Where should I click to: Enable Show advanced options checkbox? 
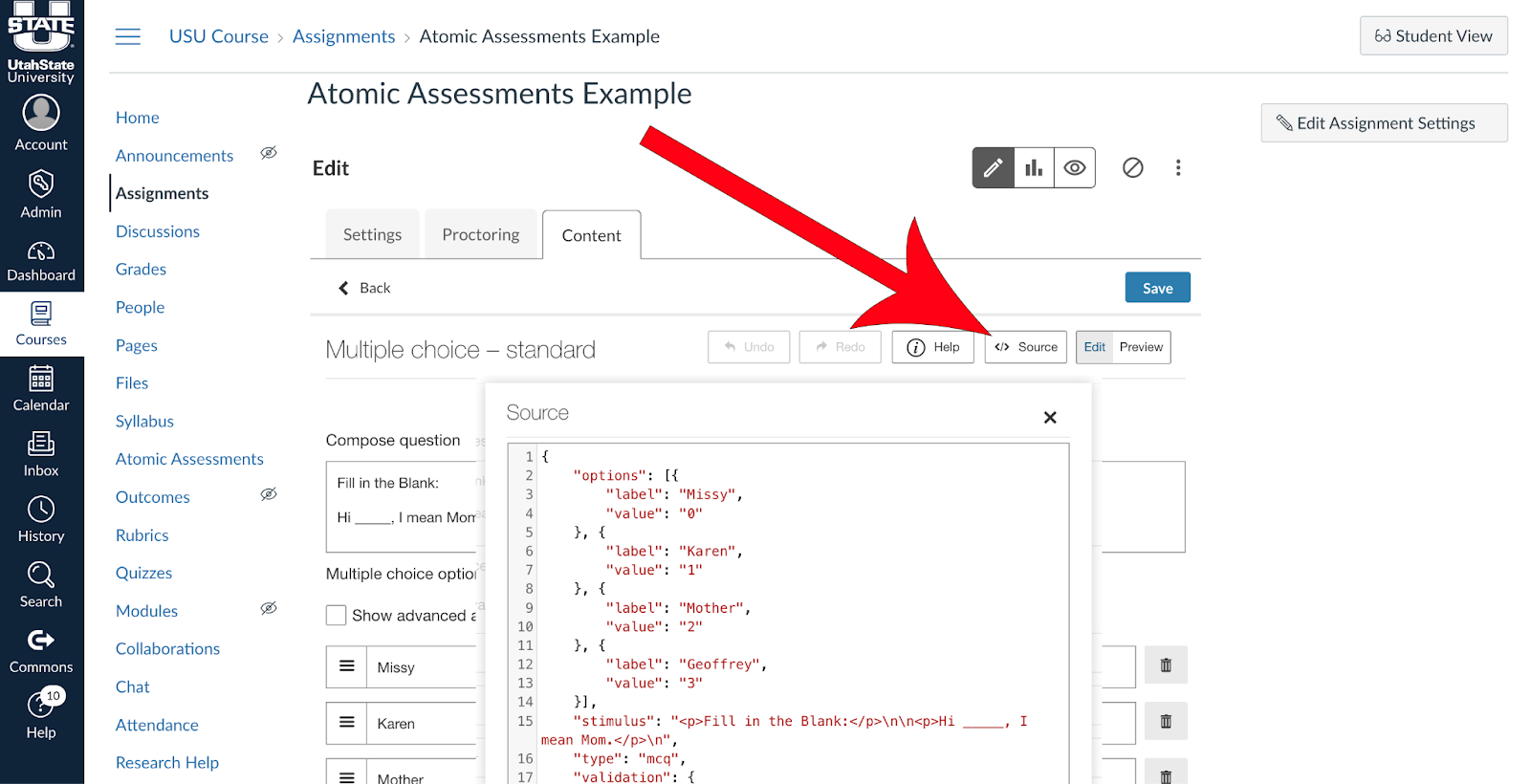(336, 616)
